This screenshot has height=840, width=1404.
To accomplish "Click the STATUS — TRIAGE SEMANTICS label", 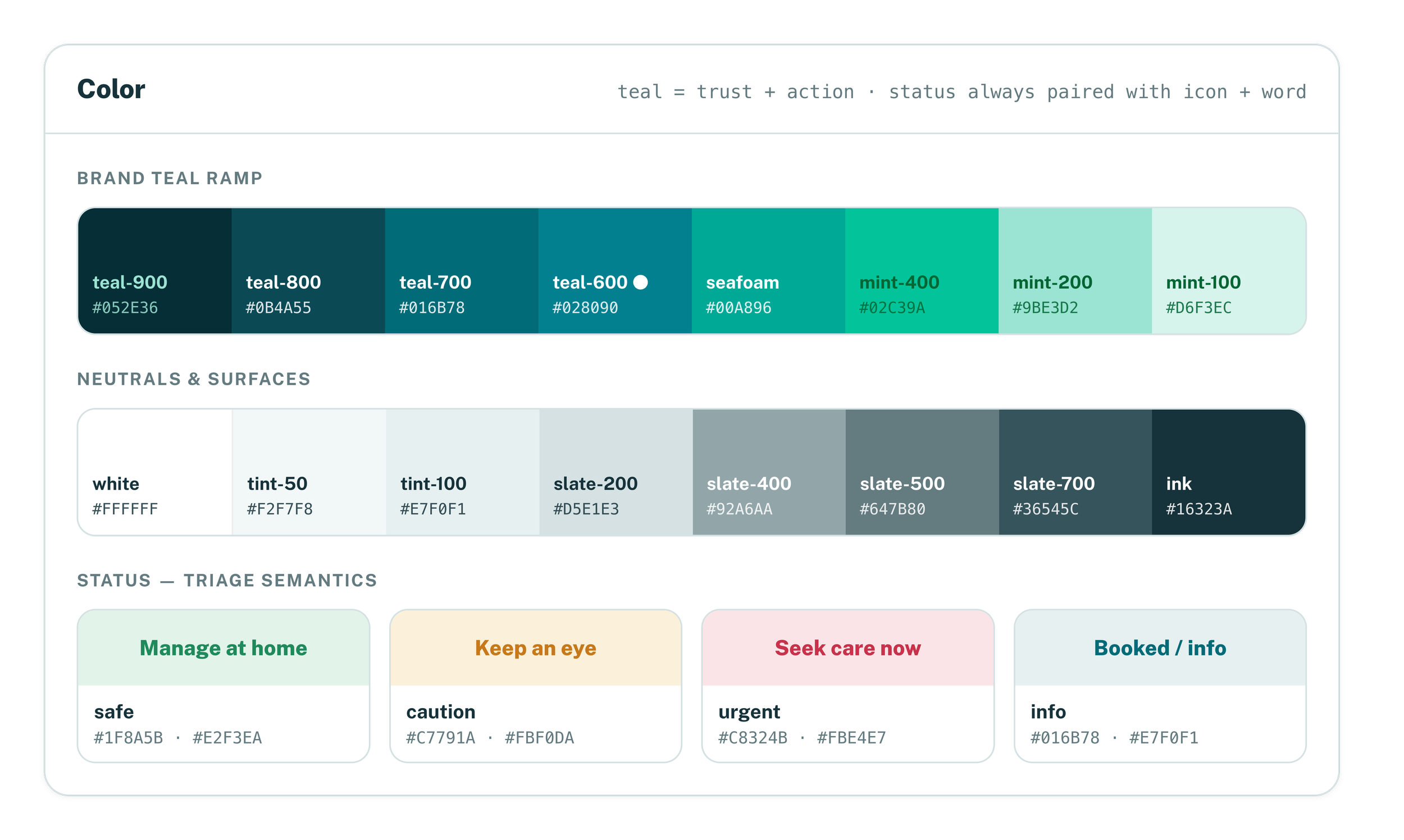I will click(x=227, y=580).
